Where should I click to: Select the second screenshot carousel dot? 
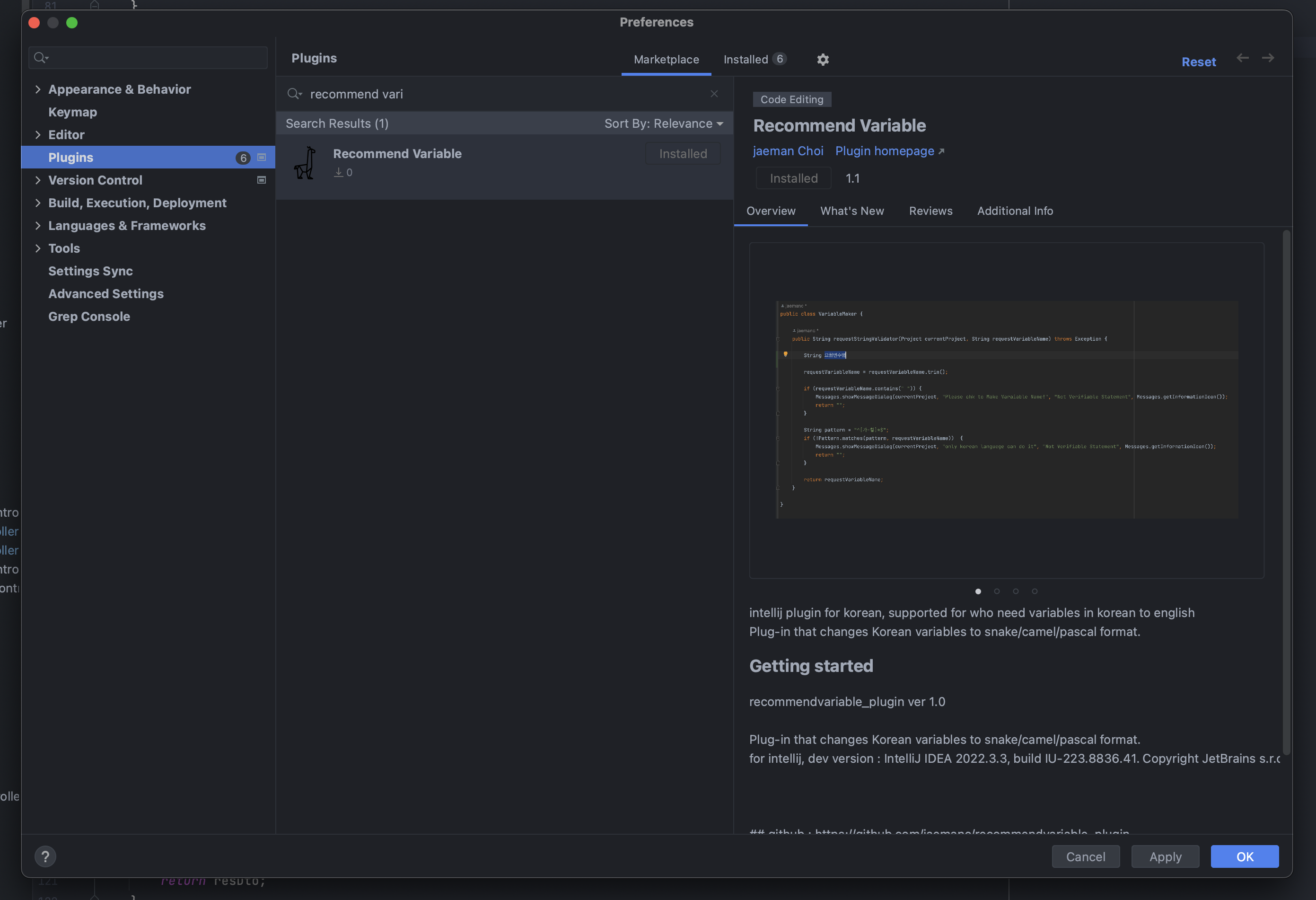[x=997, y=591]
